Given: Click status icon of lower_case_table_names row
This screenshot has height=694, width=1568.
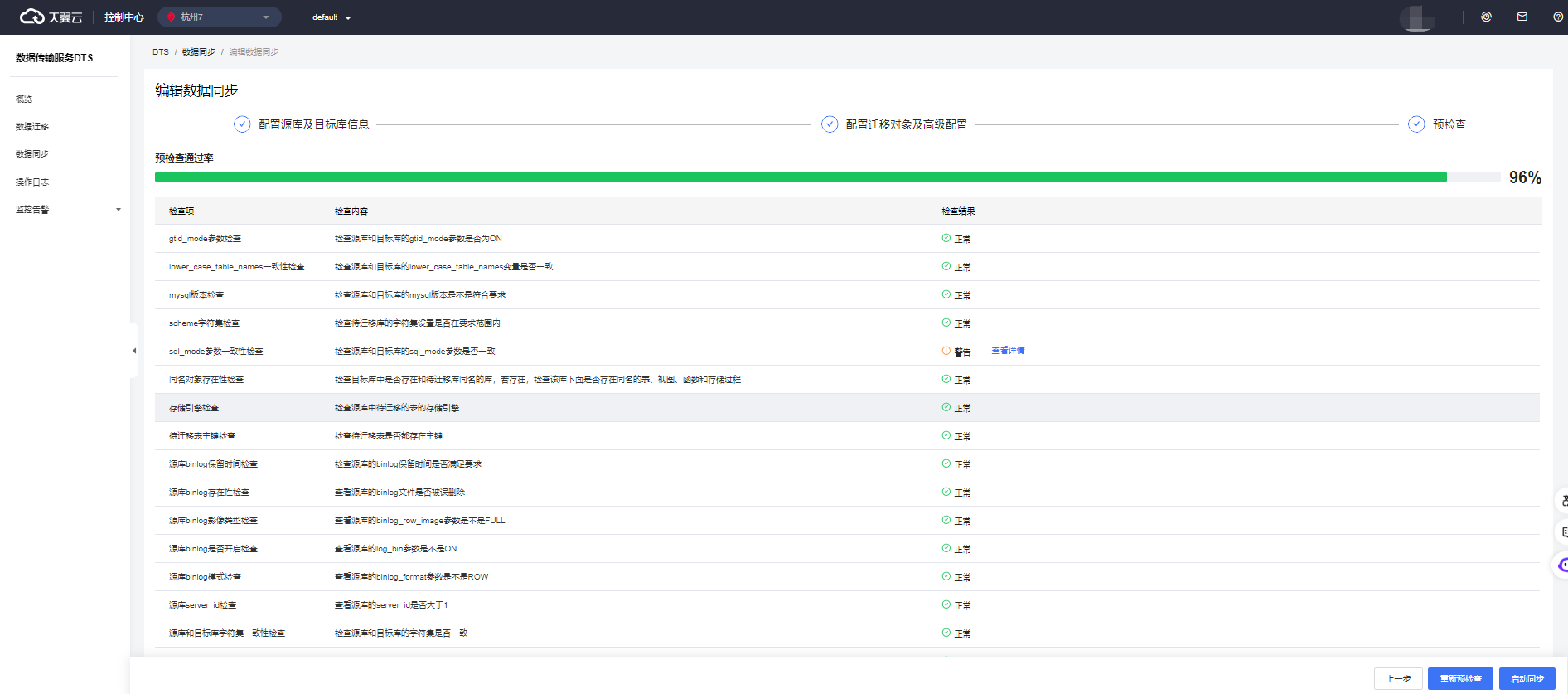Looking at the screenshot, I should [946, 266].
